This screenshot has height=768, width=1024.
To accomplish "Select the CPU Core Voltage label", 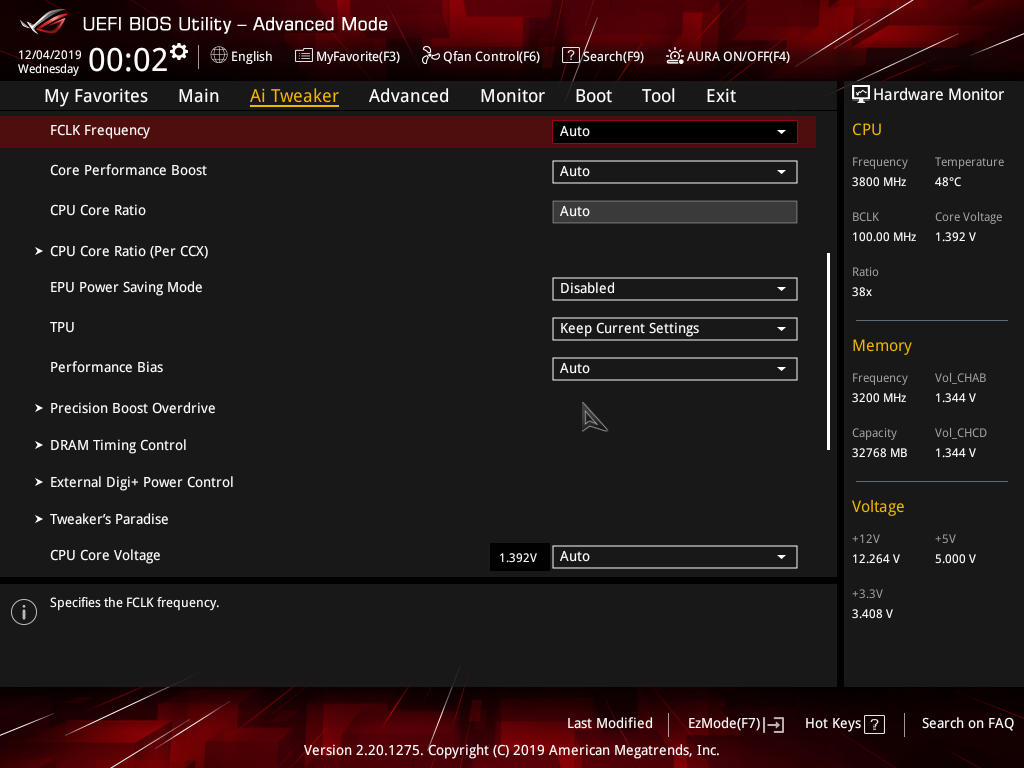I will (105, 556).
